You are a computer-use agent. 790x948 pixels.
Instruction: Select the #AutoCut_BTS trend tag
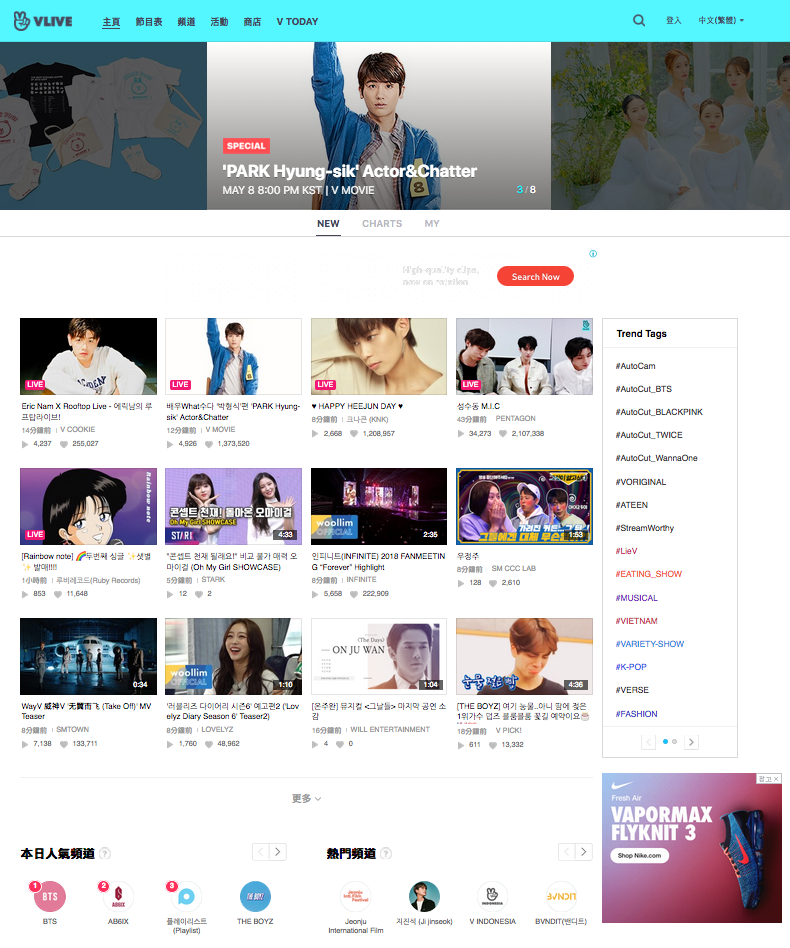[x=644, y=389]
